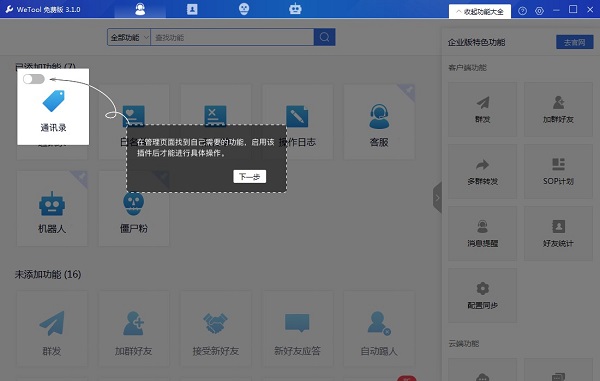Open the 好友统计 feature
Viewport: 600px width, 381px height.
[x=558, y=233]
